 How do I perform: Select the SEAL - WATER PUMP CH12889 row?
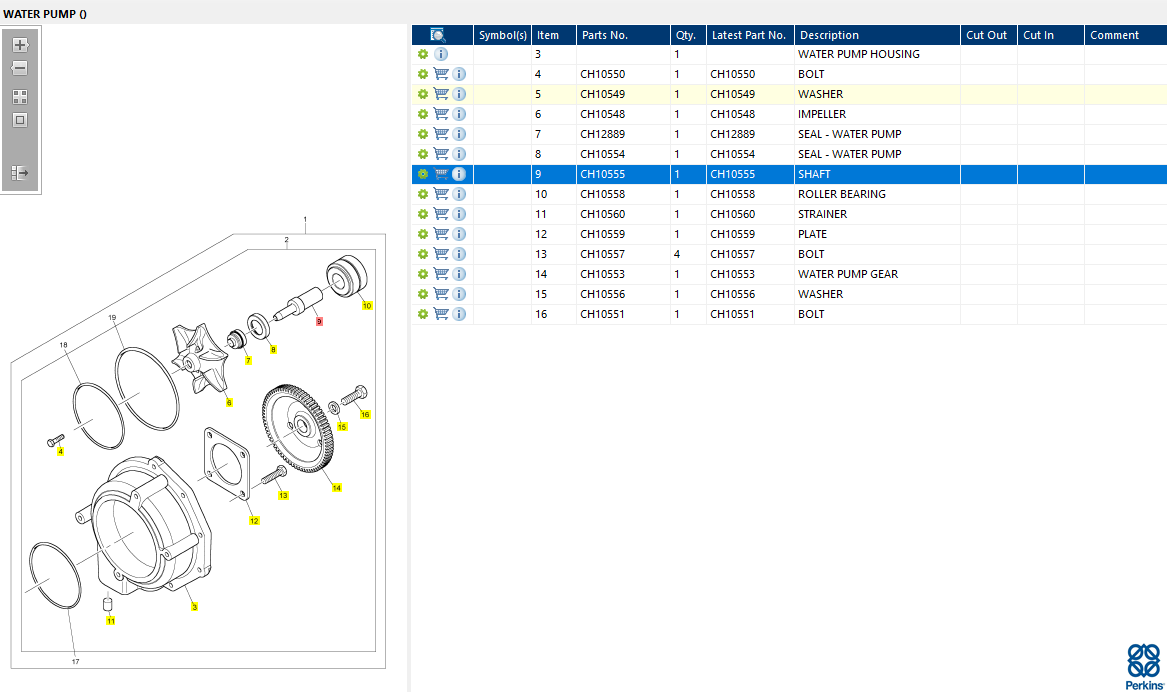(x=849, y=134)
